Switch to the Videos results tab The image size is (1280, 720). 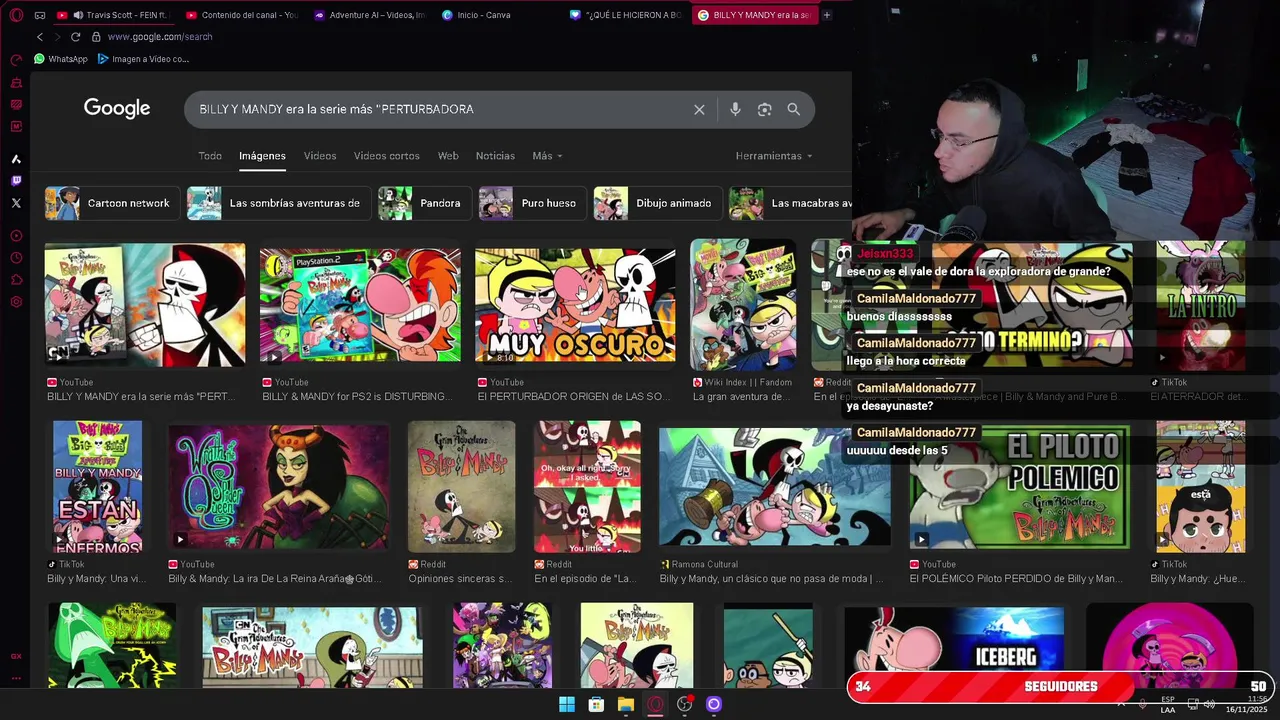coord(320,156)
